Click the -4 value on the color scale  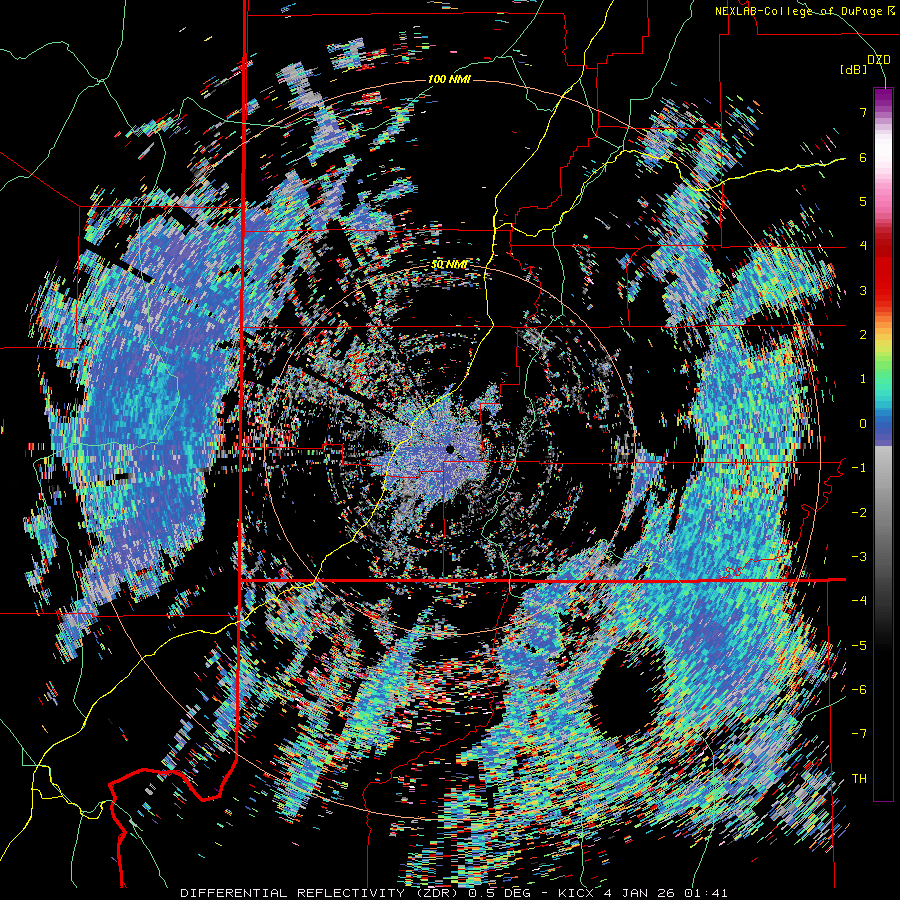(x=859, y=601)
